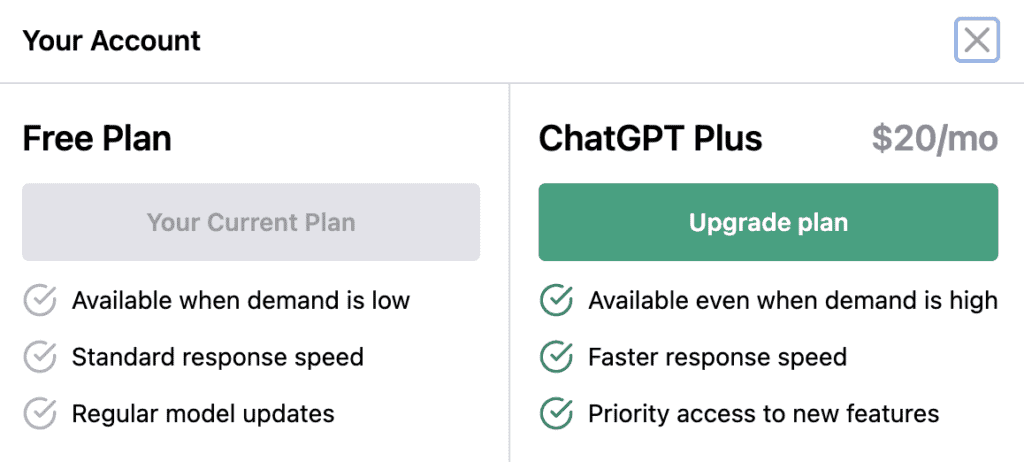The height and width of the screenshot is (462, 1024).
Task: Click the $20/mo price label
Action: (x=934, y=139)
